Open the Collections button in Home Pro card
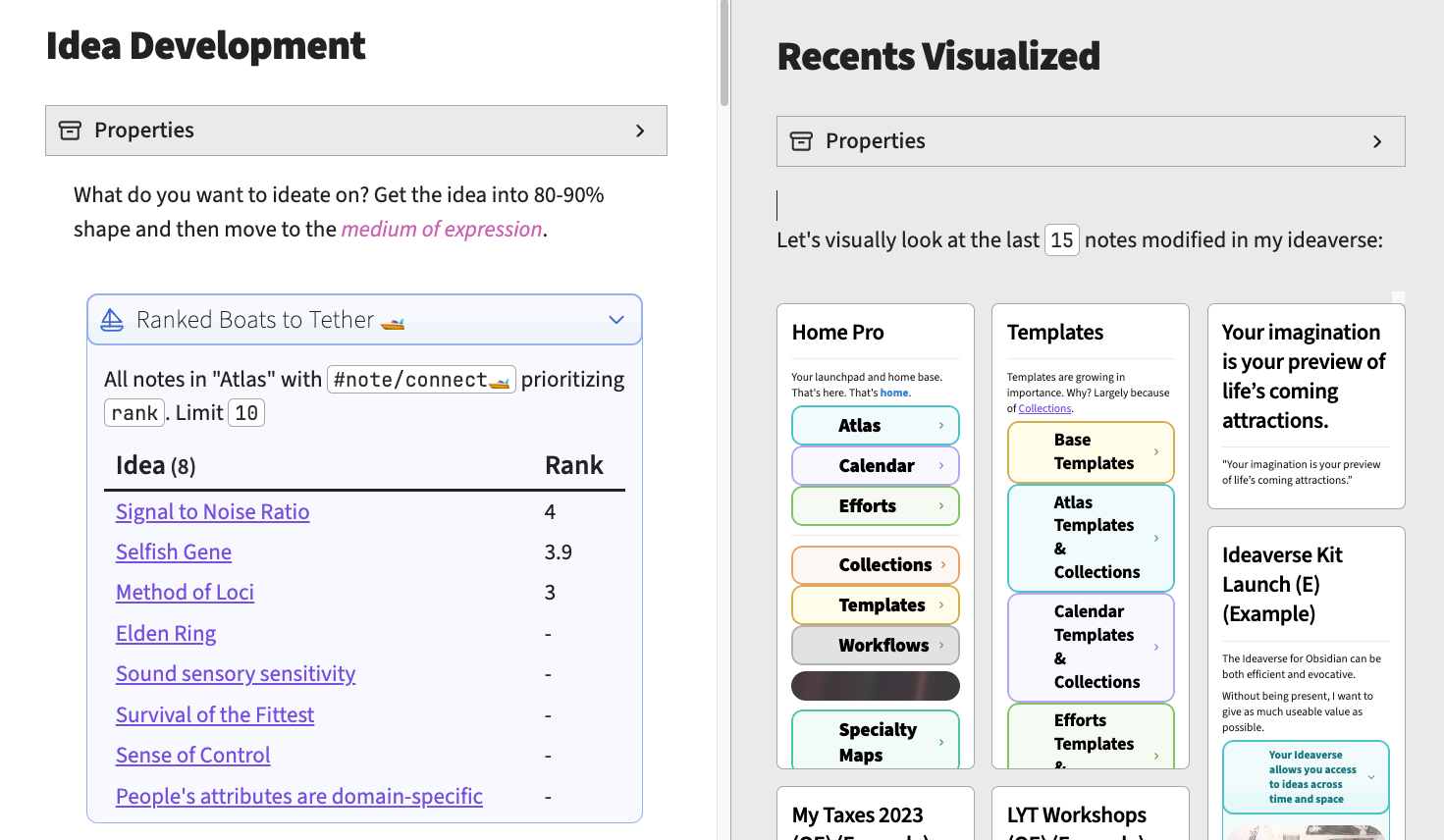This screenshot has width=1444, height=840. [876, 564]
